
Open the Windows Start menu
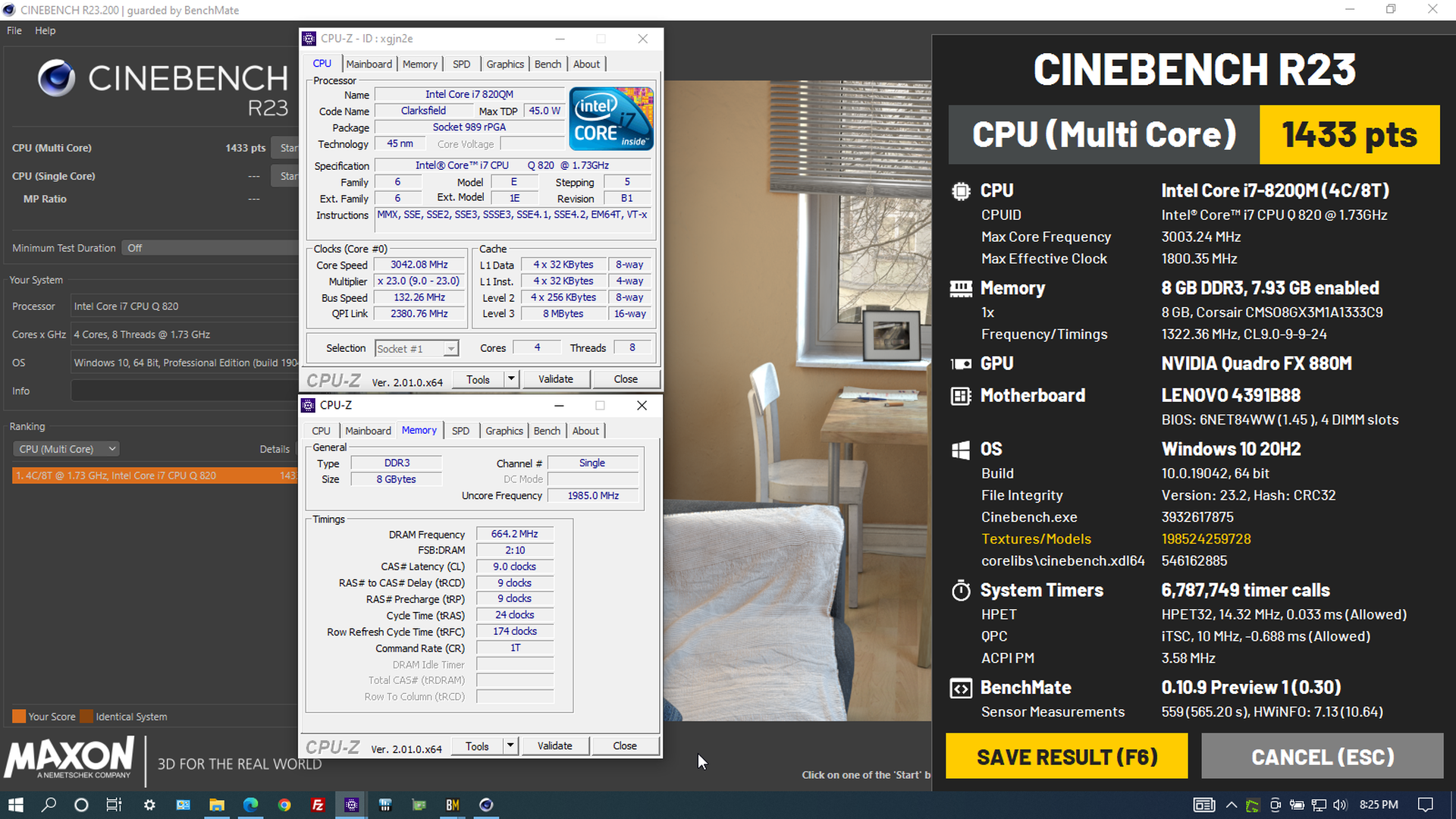[x=16, y=805]
